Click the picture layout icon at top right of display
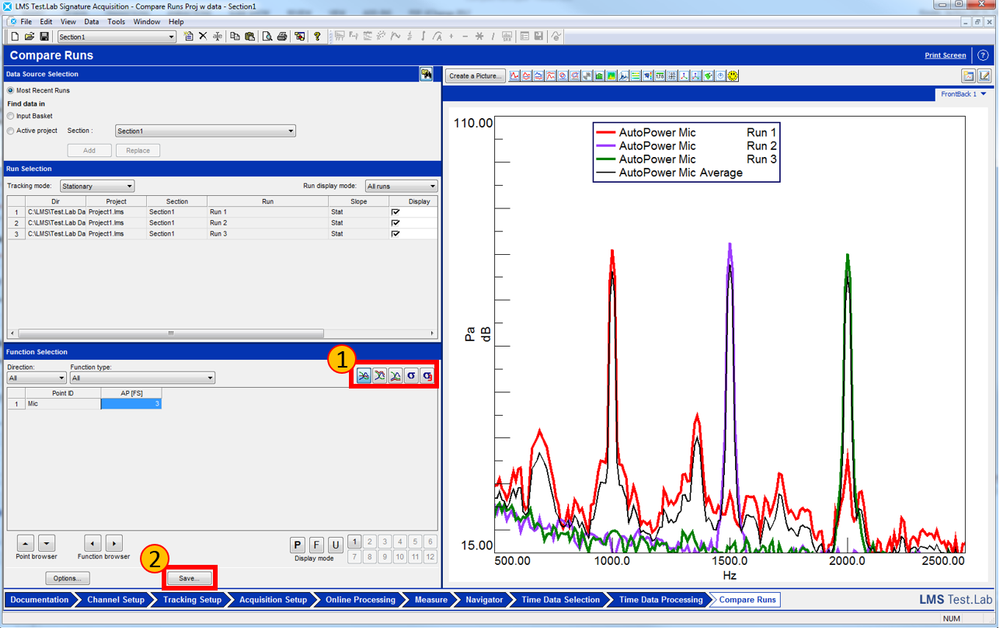Image resolution: width=999 pixels, height=628 pixels. click(968, 76)
